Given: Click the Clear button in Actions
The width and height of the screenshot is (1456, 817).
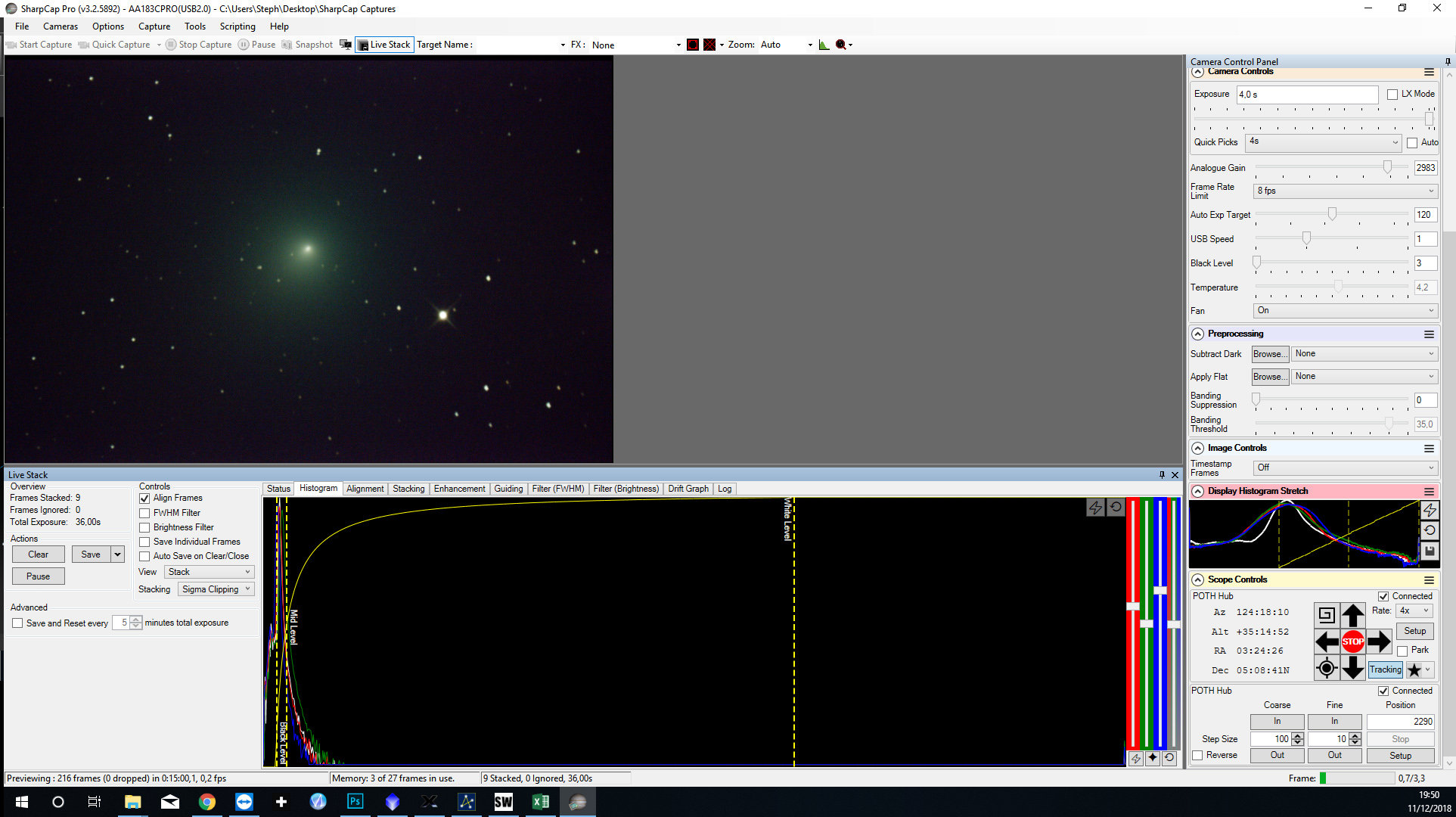Looking at the screenshot, I should (x=38, y=555).
